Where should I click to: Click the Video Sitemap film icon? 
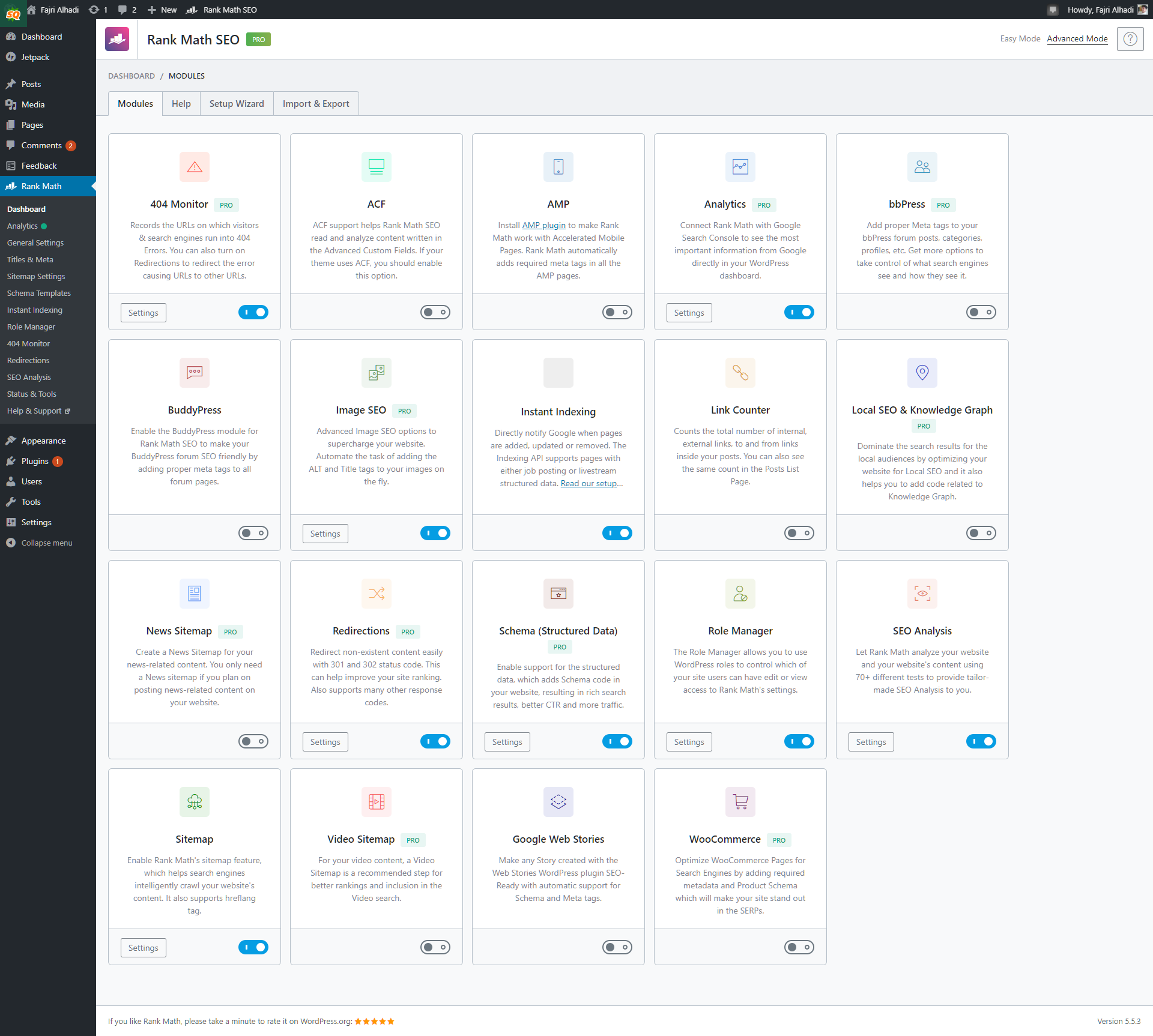coord(377,802)
